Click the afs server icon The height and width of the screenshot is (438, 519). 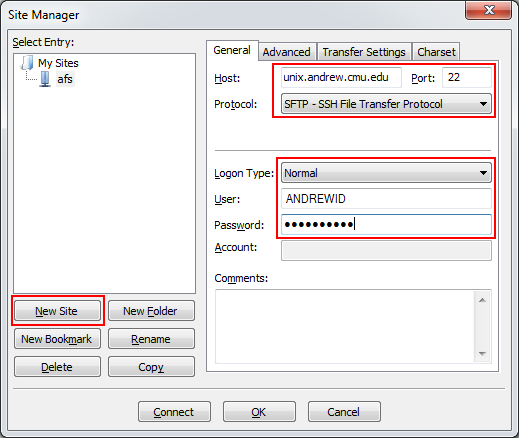[x=45, y=79]
